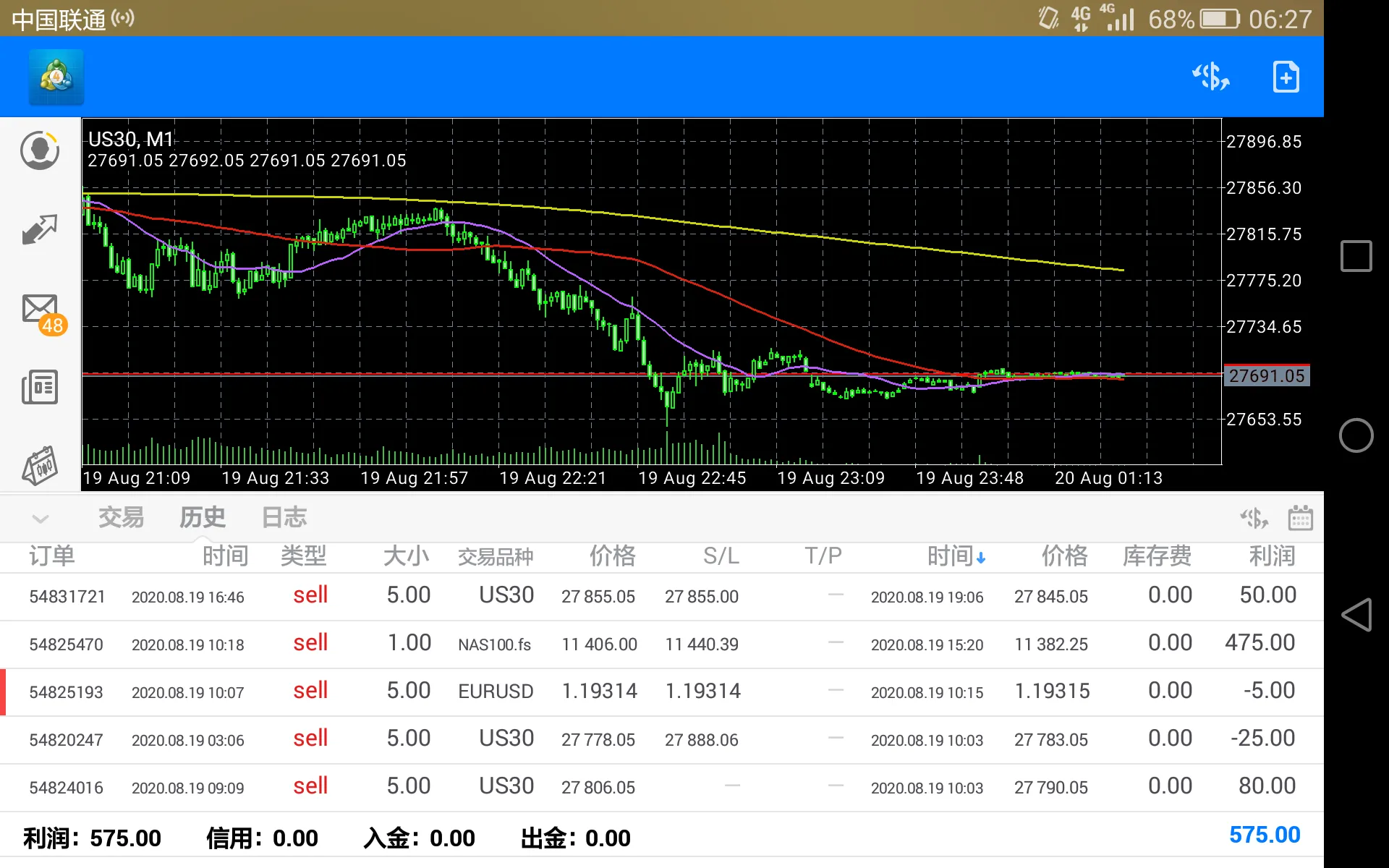This screenshot has height=868, width=1389.
Task: Sort by 利润 column header
Action: (1273, 556)
